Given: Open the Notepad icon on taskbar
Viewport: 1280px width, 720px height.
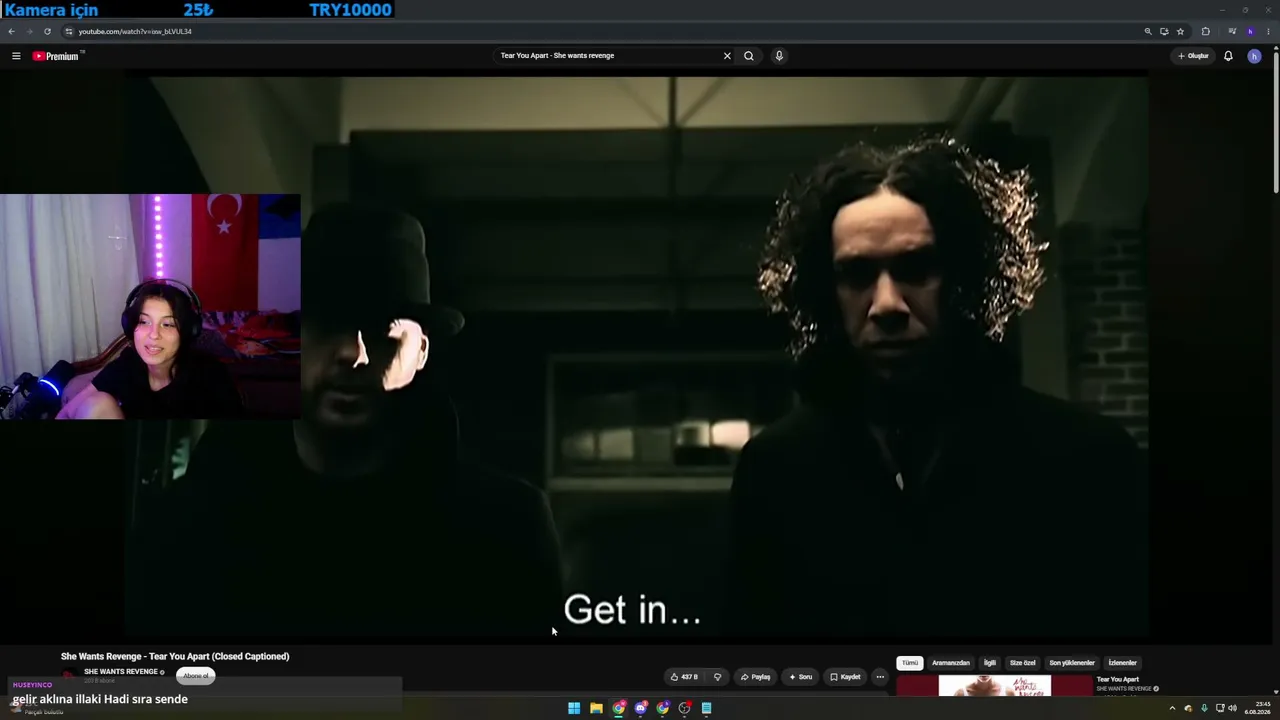Looking at the screenshot, I should click(x=707, y=708).
